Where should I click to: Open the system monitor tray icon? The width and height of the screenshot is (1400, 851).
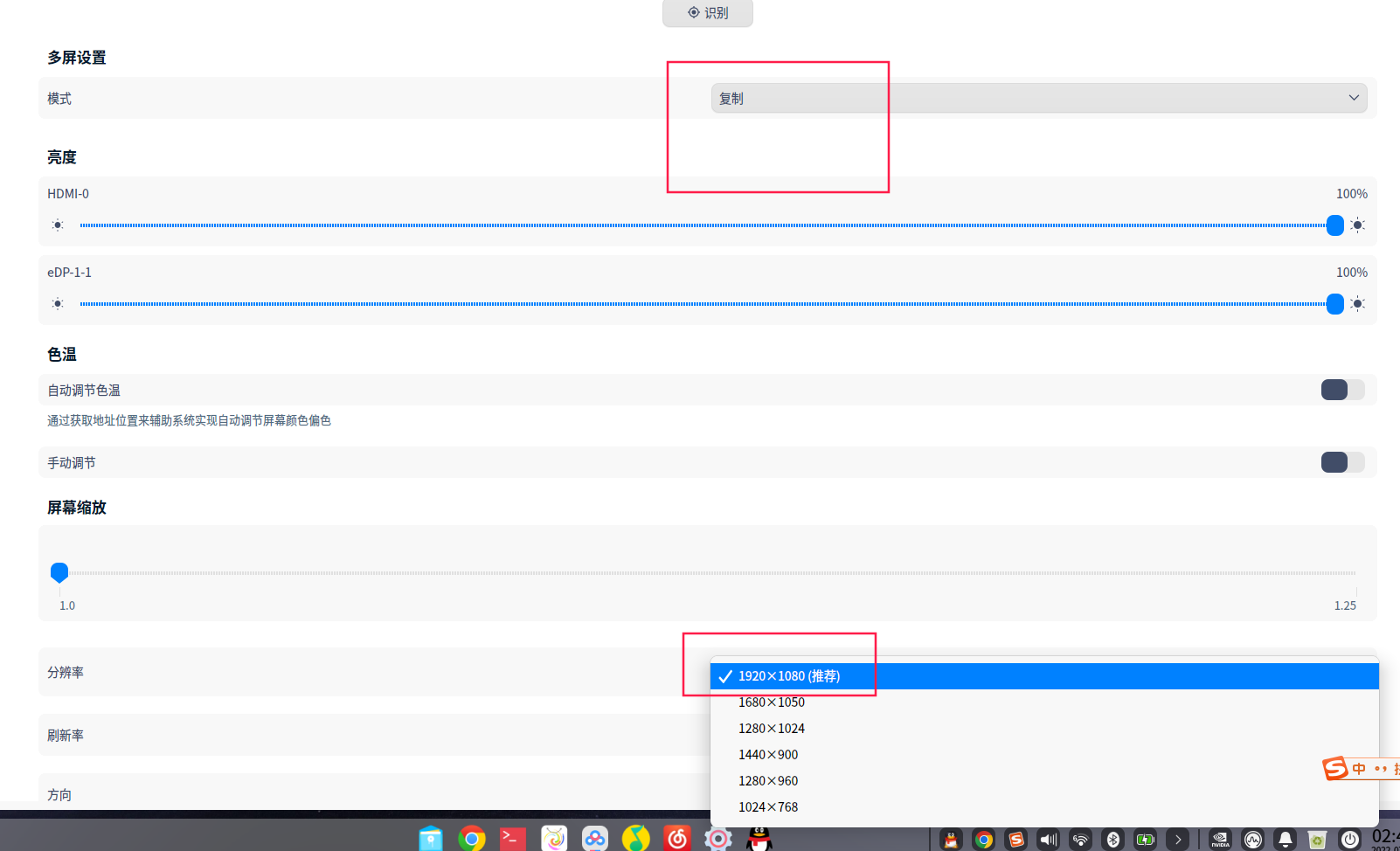1253,840
